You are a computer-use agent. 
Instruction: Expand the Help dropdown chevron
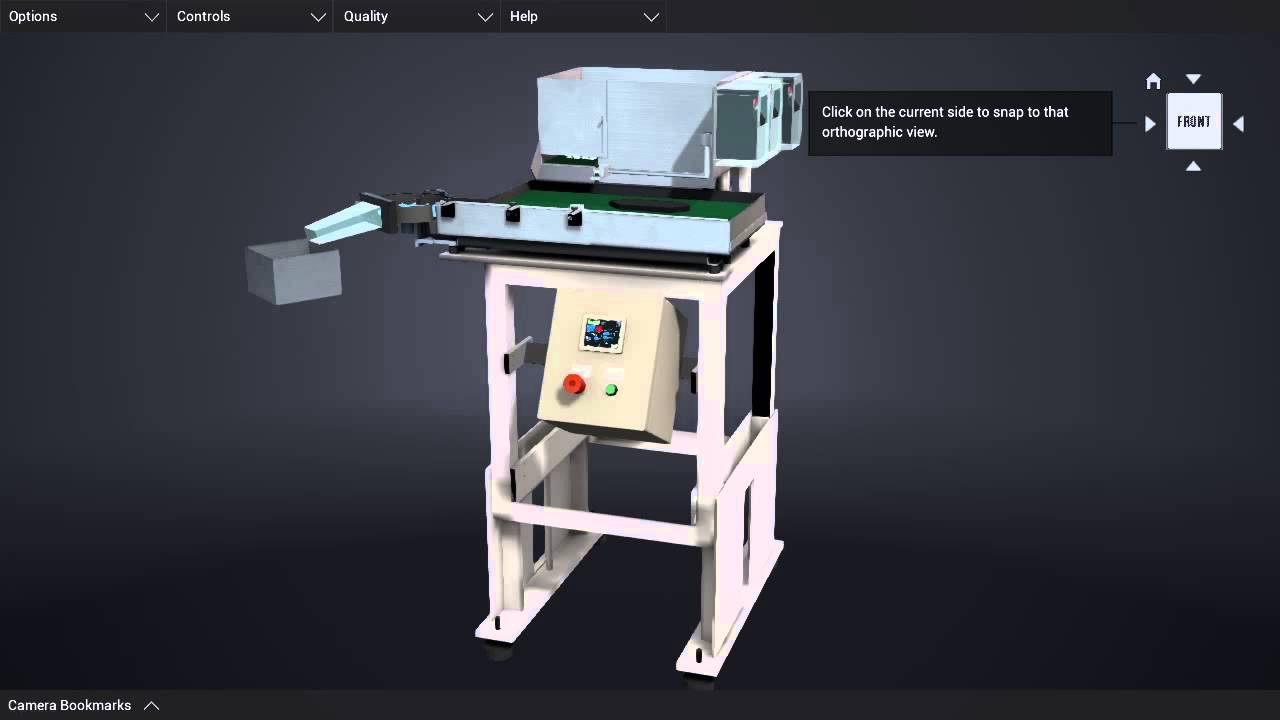pyautogui.click(x=651, y=17)
